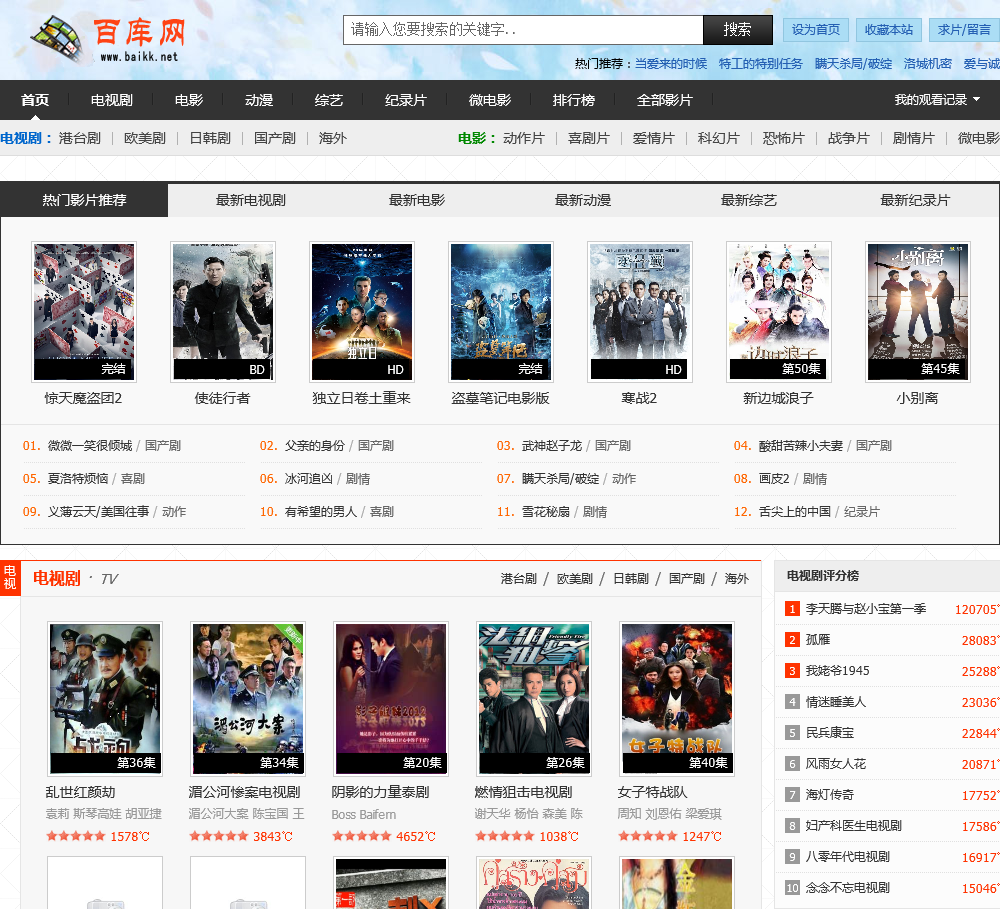Click the star rating under 乱世红颜劫
1000x909 pixels.
pos(75,836)
